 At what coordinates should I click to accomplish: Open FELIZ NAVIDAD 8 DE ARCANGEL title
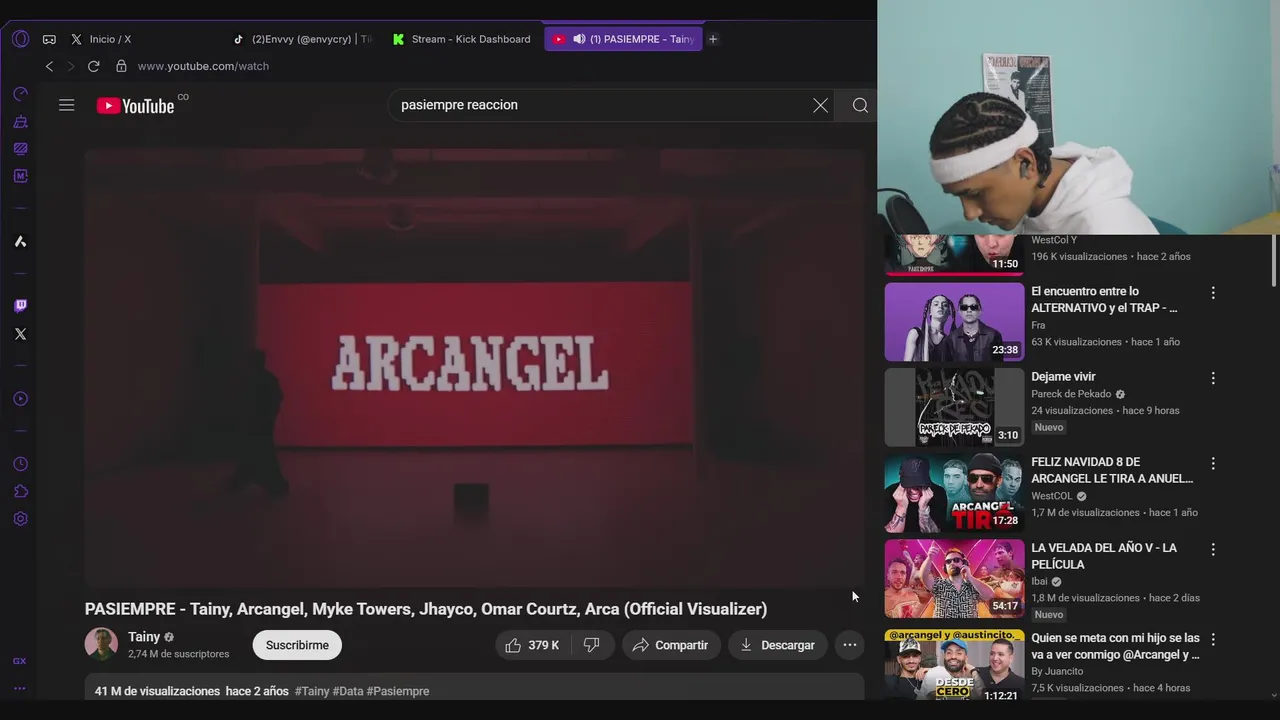(1112, 470)
